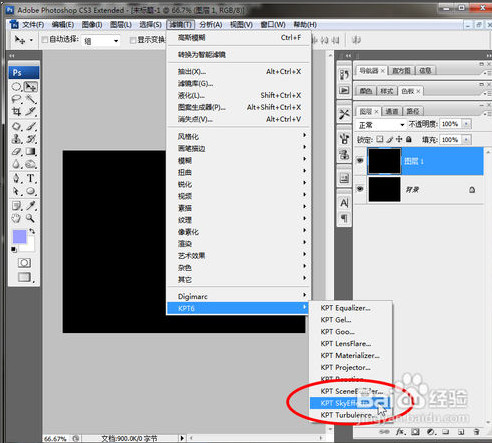Switch to the 直方图 tab
The height and width of the screenshot is (443, 492).
[x=401, y=70]
